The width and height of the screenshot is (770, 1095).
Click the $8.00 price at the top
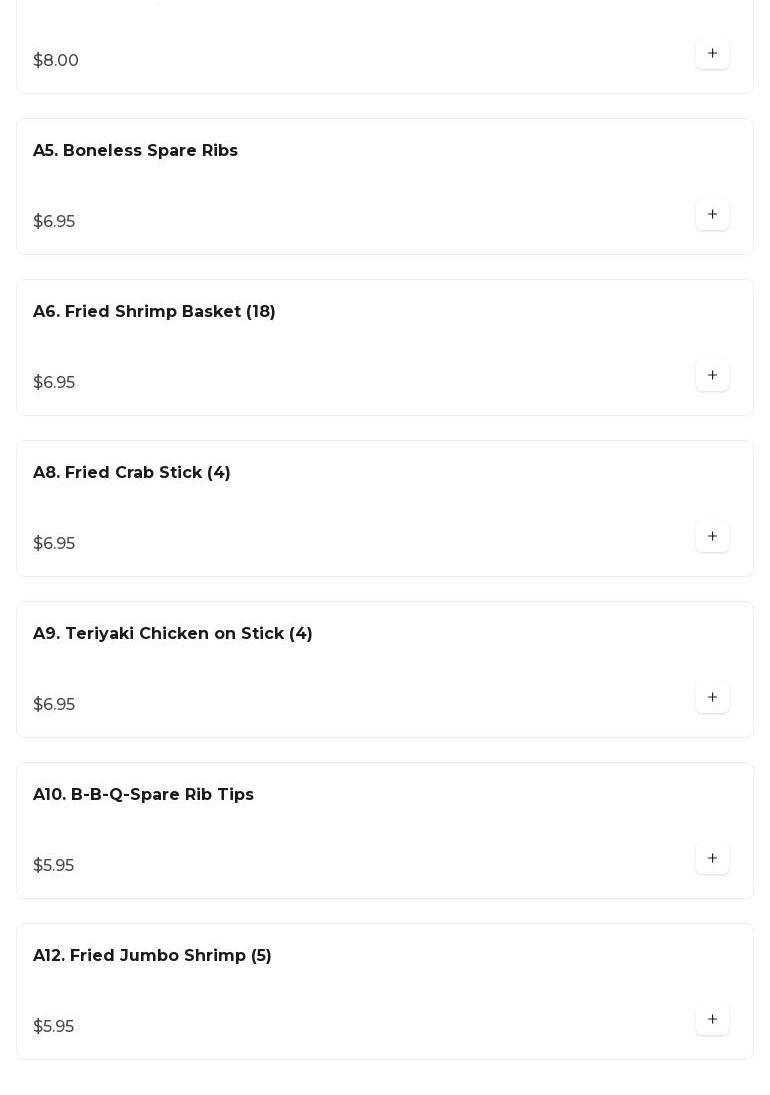pyautogui.click(x=56, y=61)
